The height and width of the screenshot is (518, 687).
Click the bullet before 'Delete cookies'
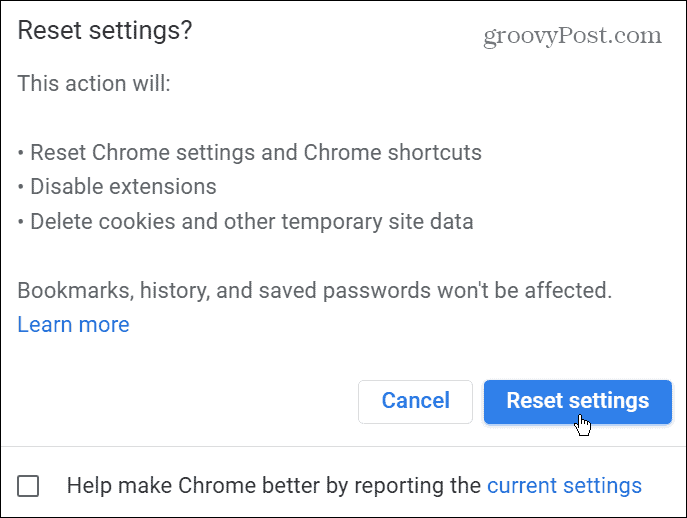pos(21,222)
